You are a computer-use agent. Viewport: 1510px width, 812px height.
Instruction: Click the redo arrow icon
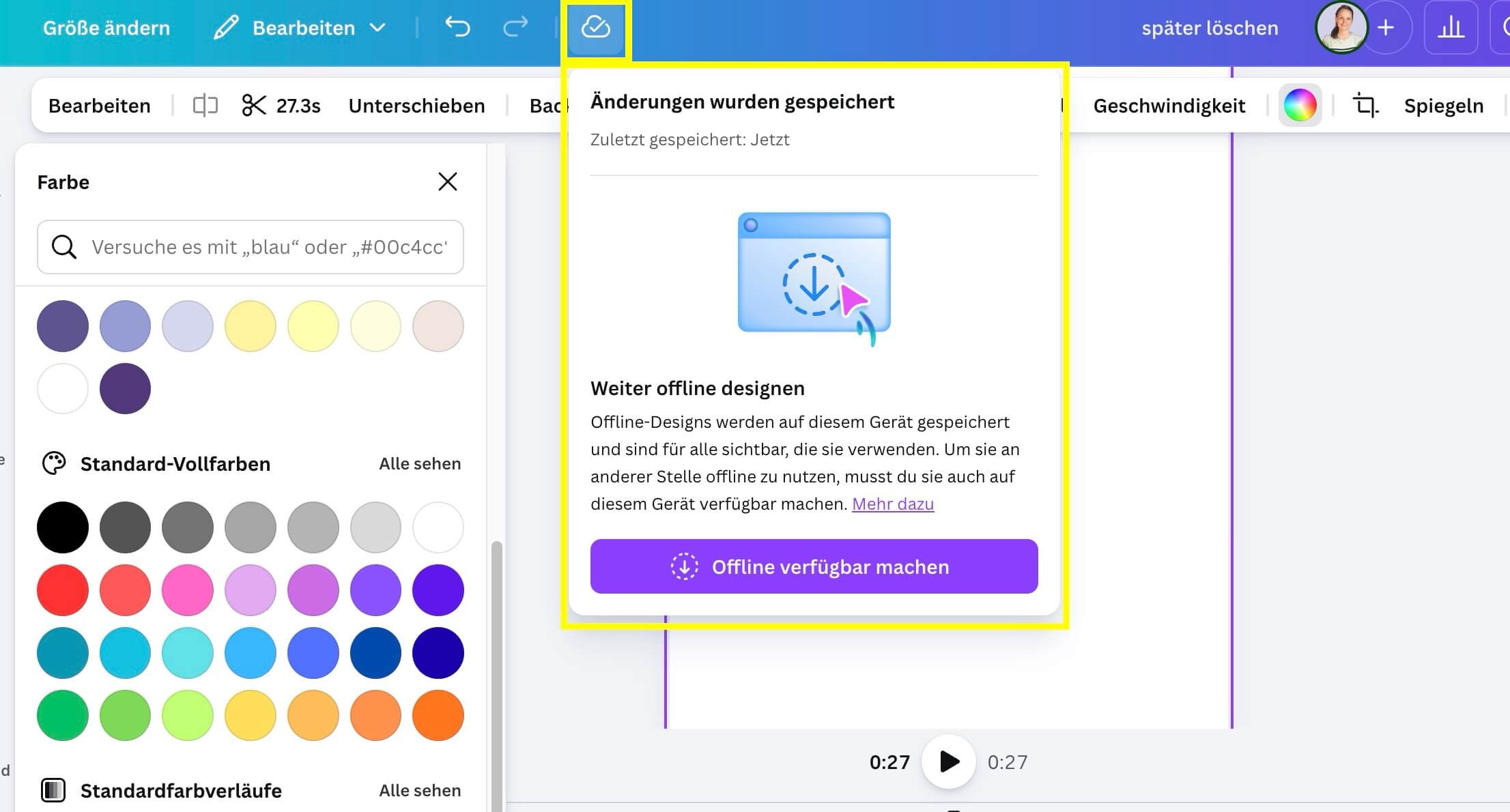[515, 28]
